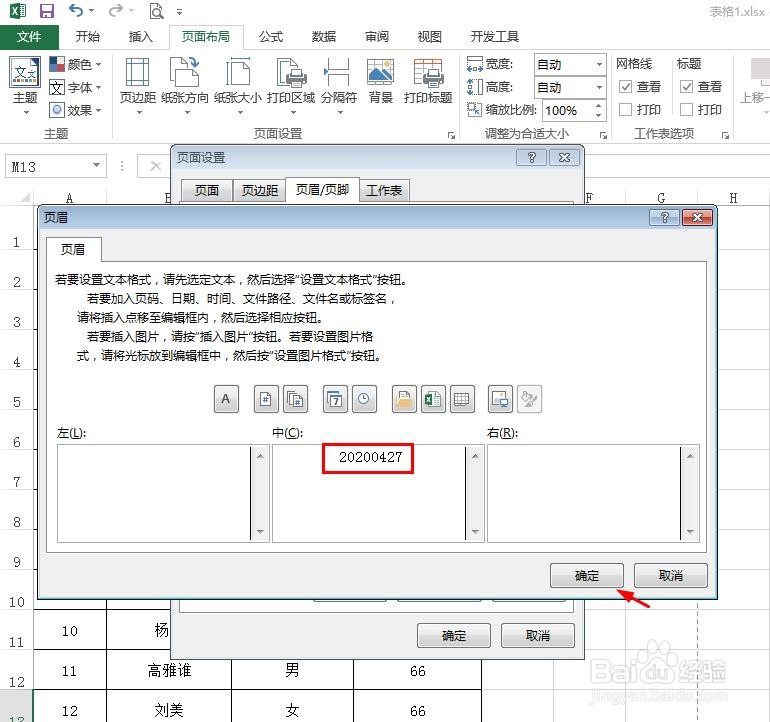Open the Effects (效果) theme dropdown
The height and width of the screenshot is (722, 770).
76,110
